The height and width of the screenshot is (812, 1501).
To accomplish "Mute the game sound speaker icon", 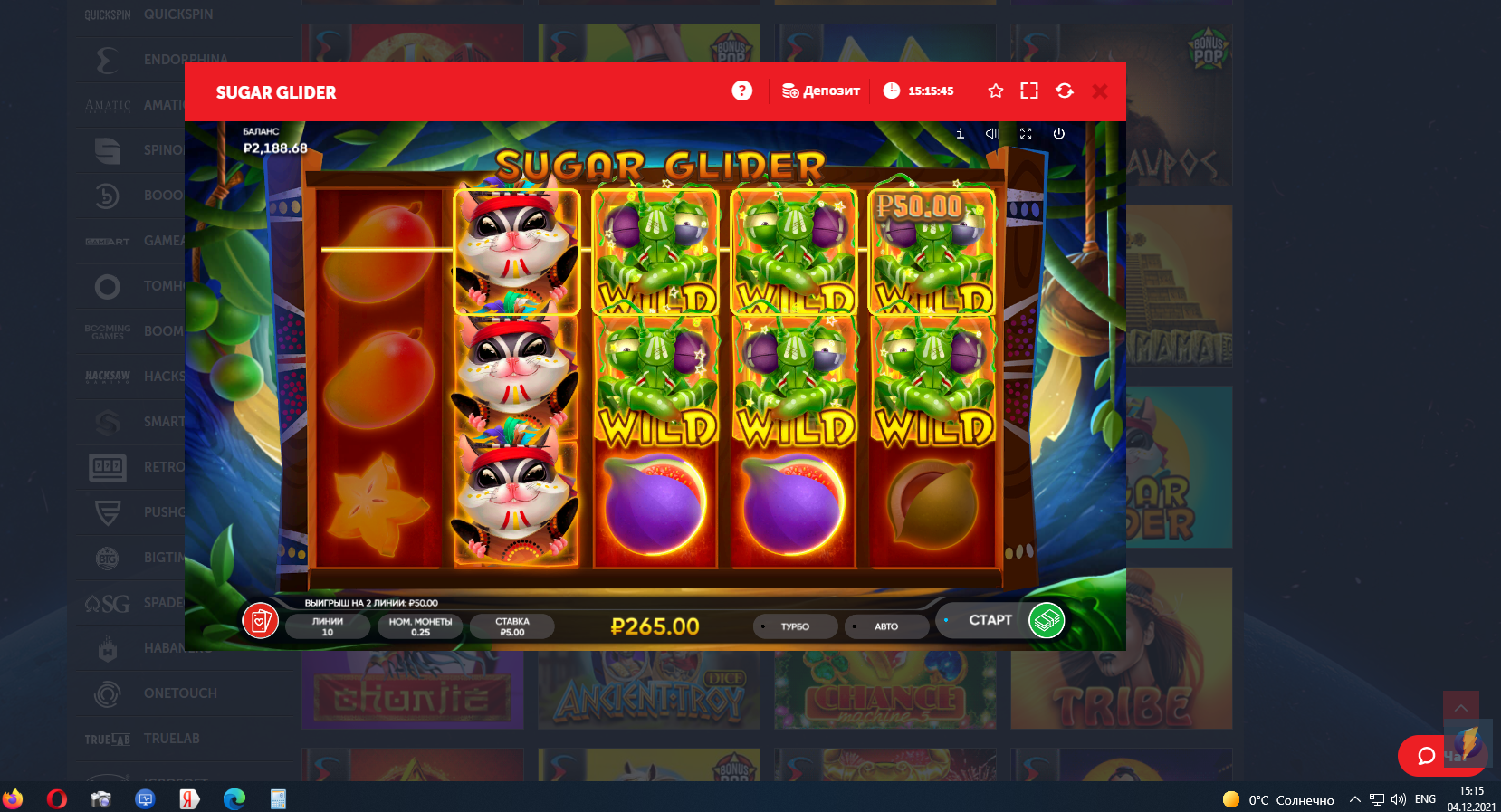I will tap(992, 133).
